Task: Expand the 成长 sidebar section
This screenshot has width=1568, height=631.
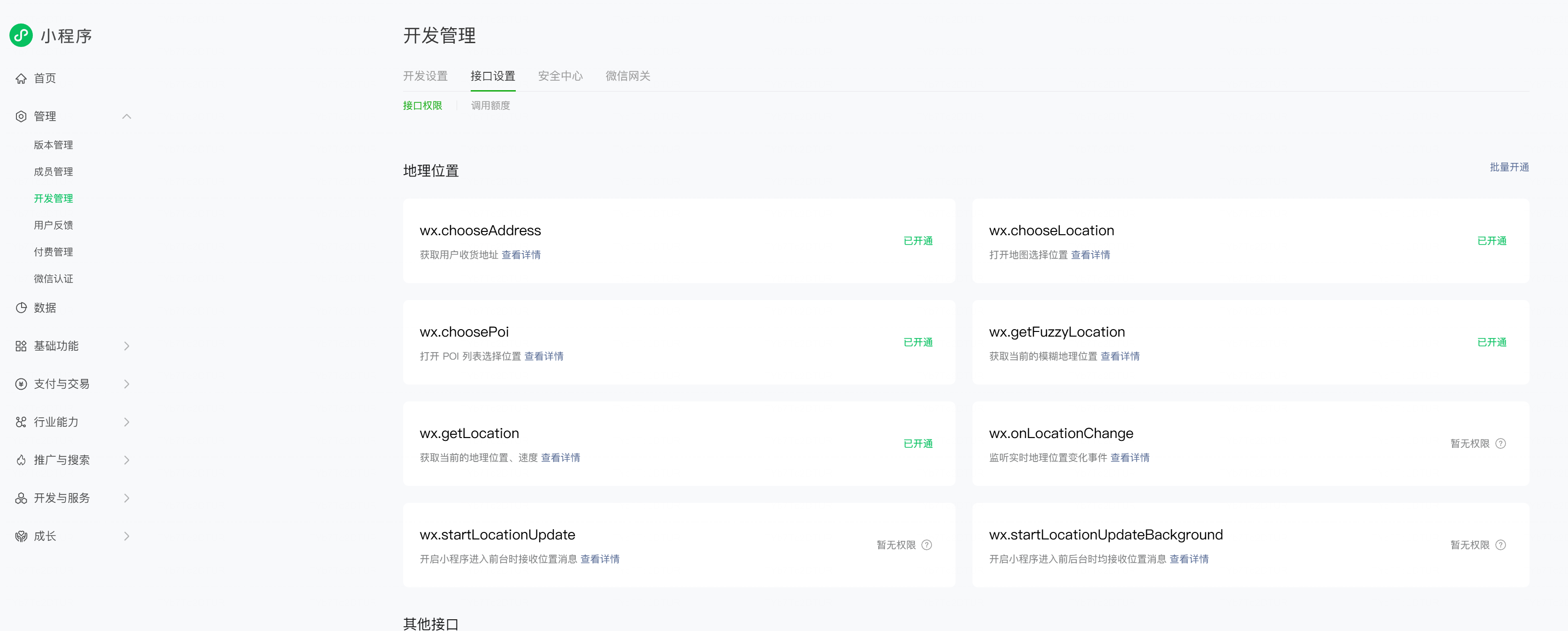Action: 127,537
